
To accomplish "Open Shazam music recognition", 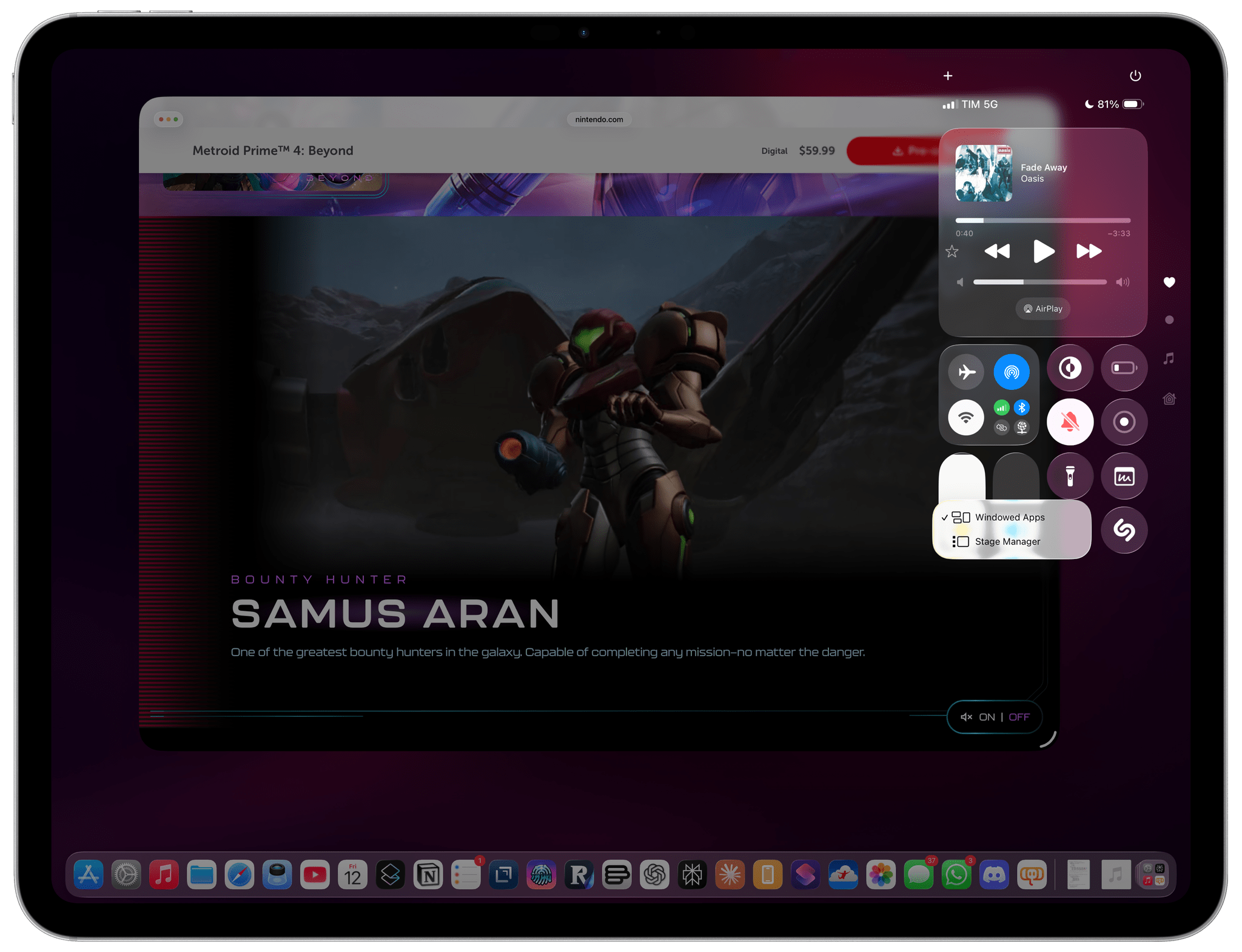I will coord(1124,530).
